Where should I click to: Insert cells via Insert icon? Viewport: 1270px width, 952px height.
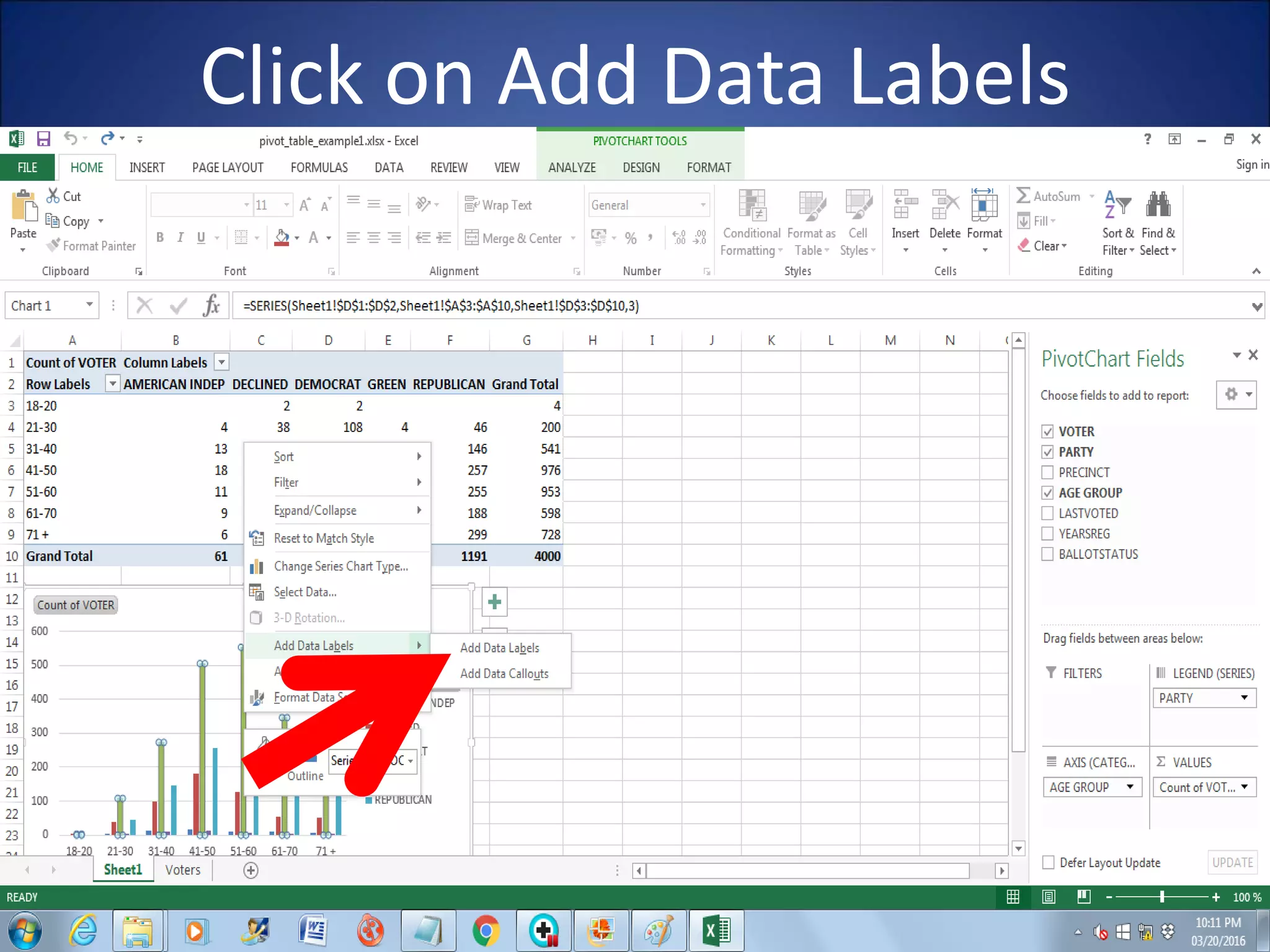click(x=905, y=205)
